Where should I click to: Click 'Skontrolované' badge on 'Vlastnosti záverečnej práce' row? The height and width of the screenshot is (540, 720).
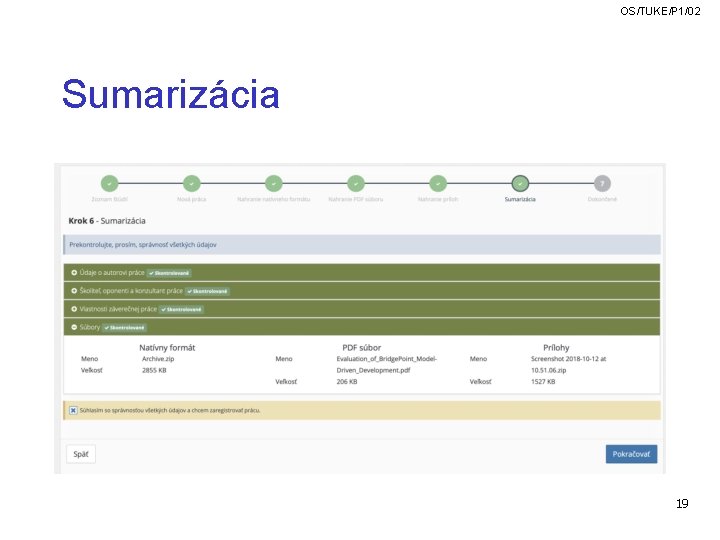(x=181, y=309)
